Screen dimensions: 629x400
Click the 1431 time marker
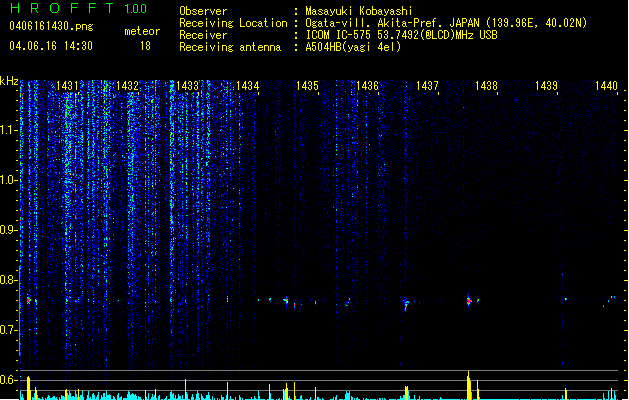[67, 85]
